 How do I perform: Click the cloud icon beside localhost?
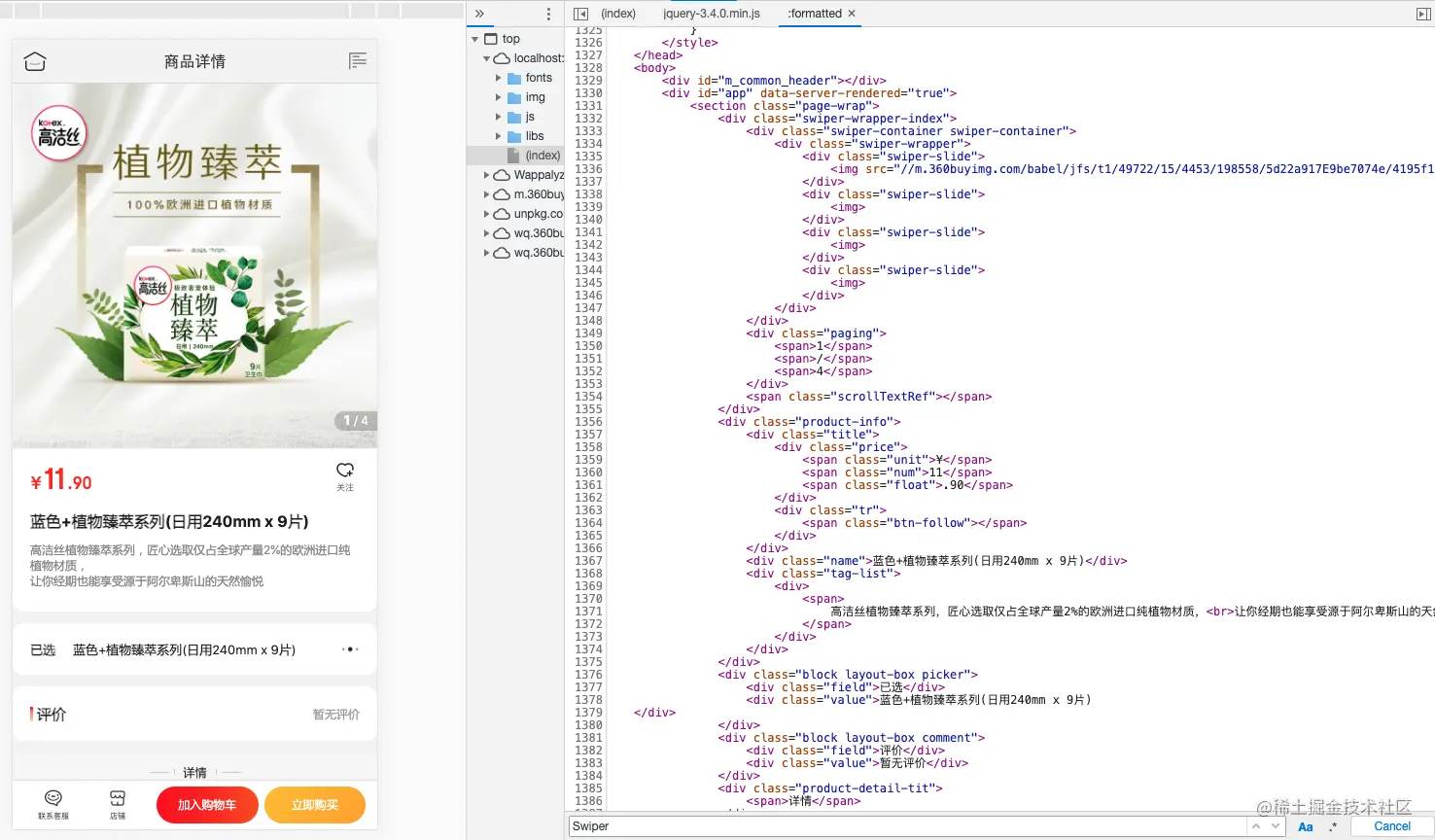502,58
